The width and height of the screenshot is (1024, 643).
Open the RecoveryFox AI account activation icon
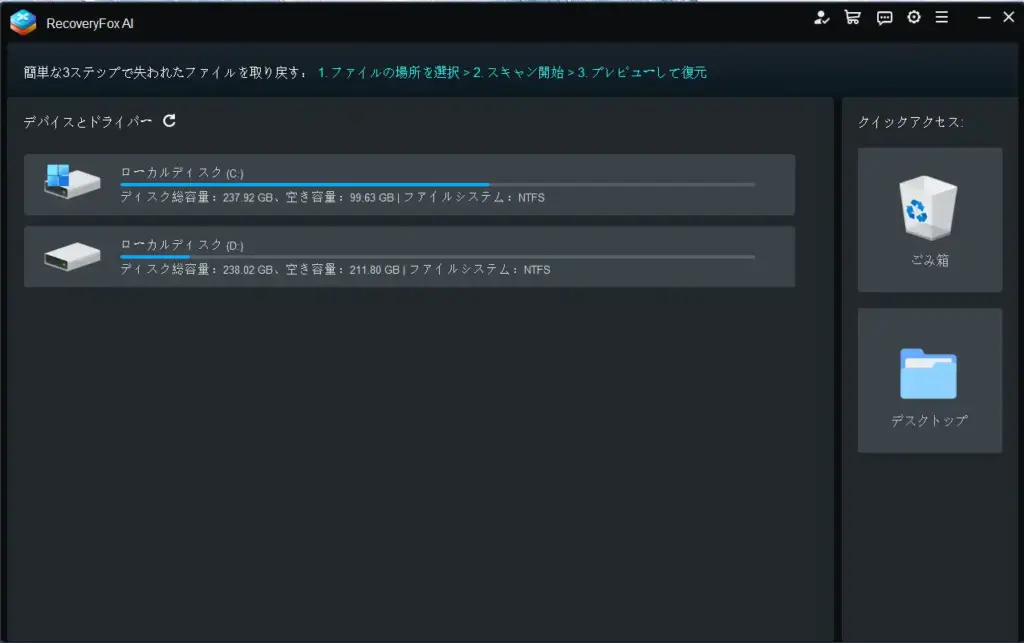(822, 17)
